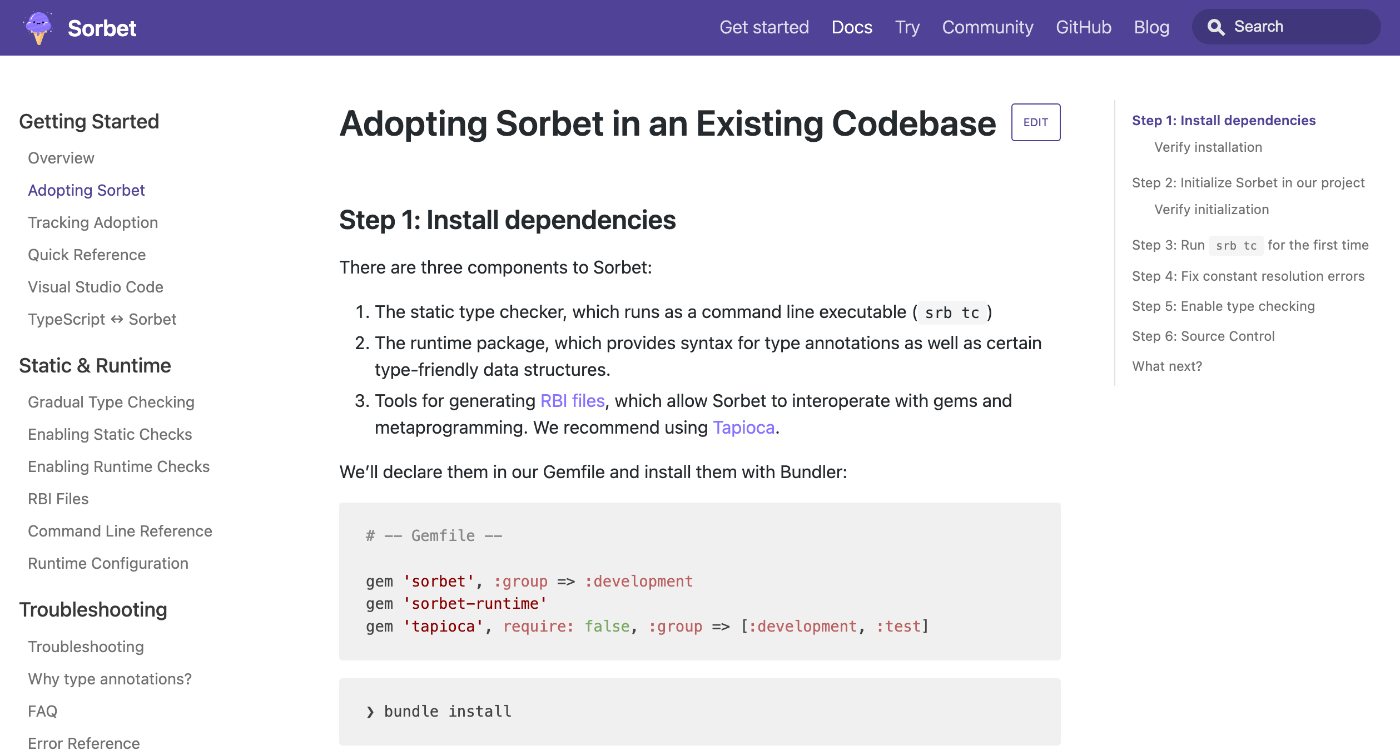Open the Docs nav item
The image size is (1400, 755).
tap(852, 27)
